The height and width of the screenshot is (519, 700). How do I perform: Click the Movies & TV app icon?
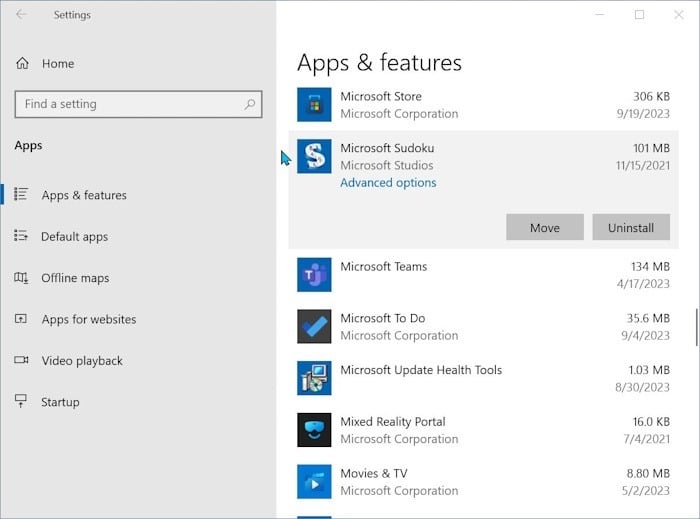pos(314,482)
